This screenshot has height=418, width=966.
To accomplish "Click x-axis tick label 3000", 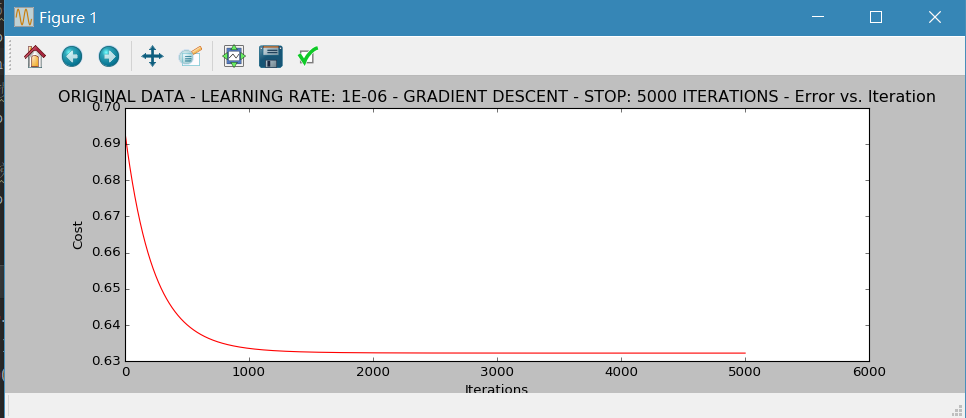I will pyautogui.click(x=497, y=372).
